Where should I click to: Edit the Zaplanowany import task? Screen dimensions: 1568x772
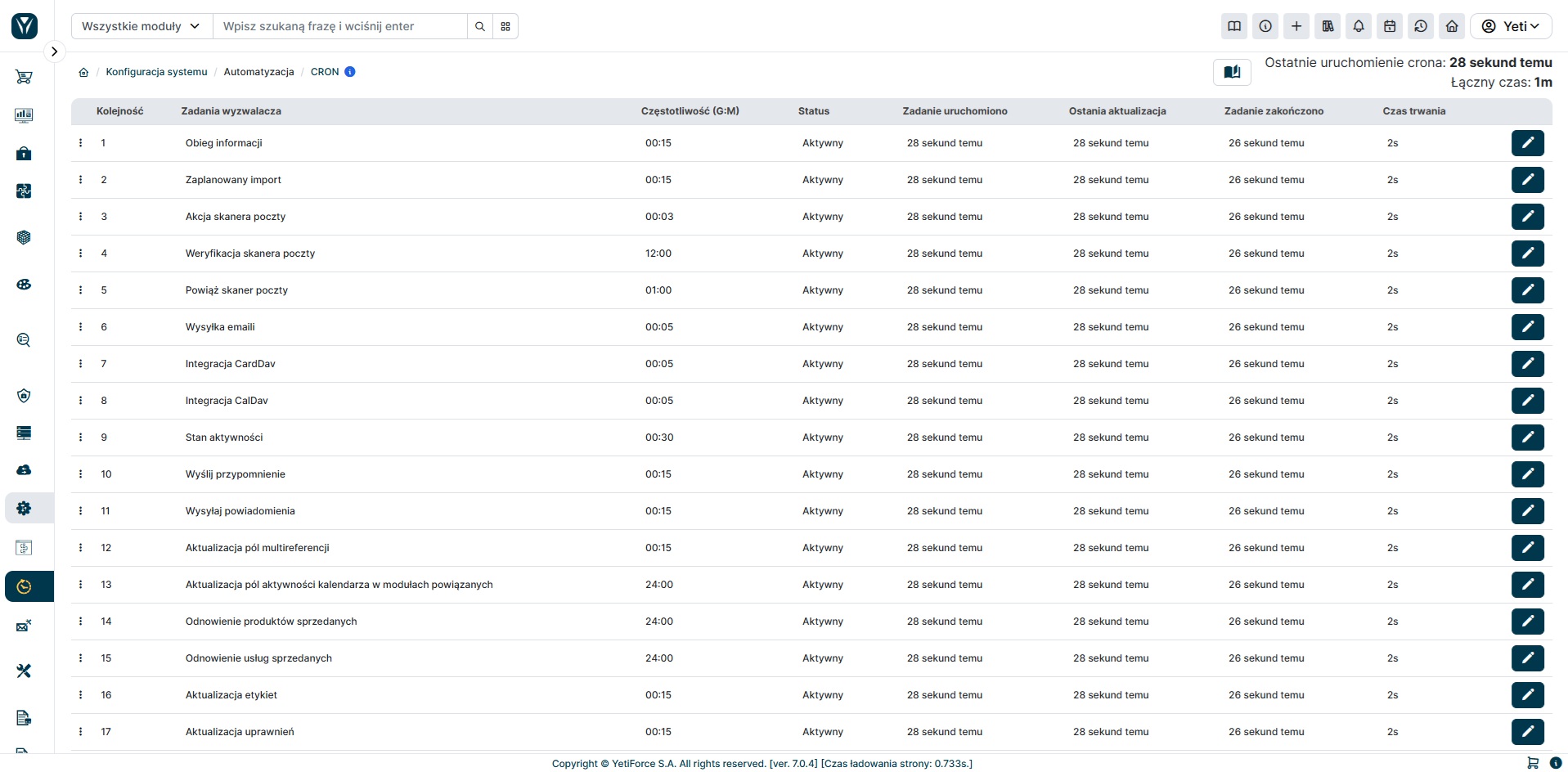[1527, 180]
